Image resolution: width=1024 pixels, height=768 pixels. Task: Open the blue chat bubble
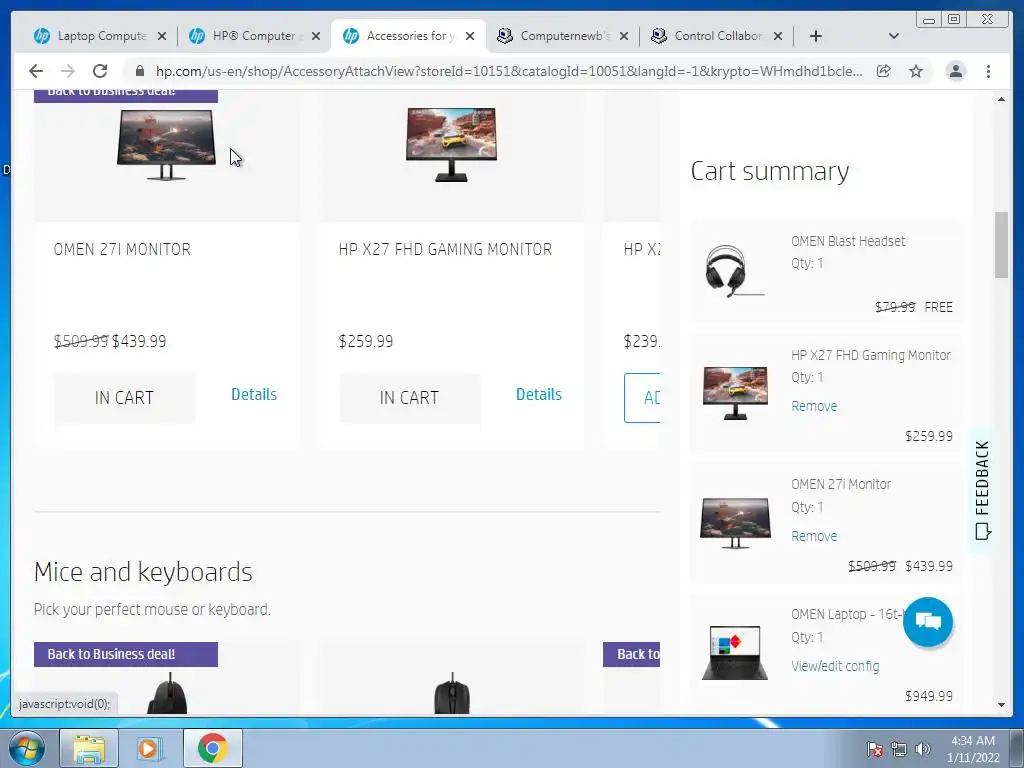tap(927, 622)
